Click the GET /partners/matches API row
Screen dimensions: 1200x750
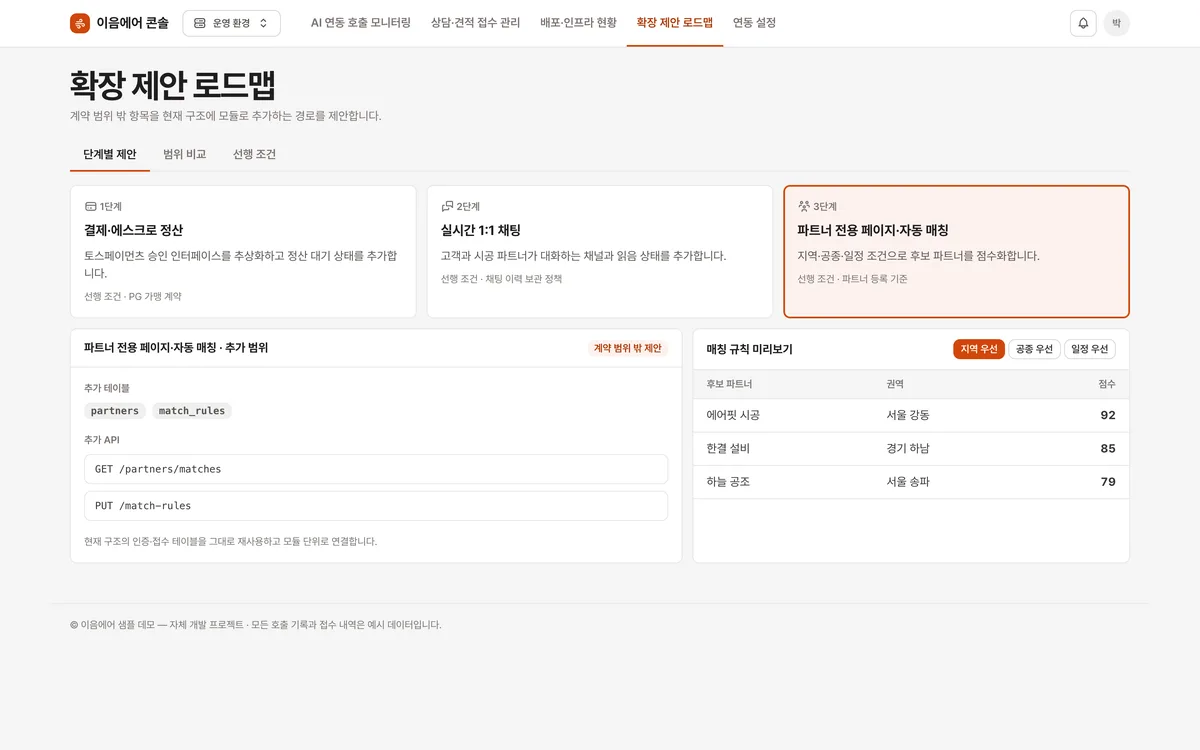(x=376, y=469)
